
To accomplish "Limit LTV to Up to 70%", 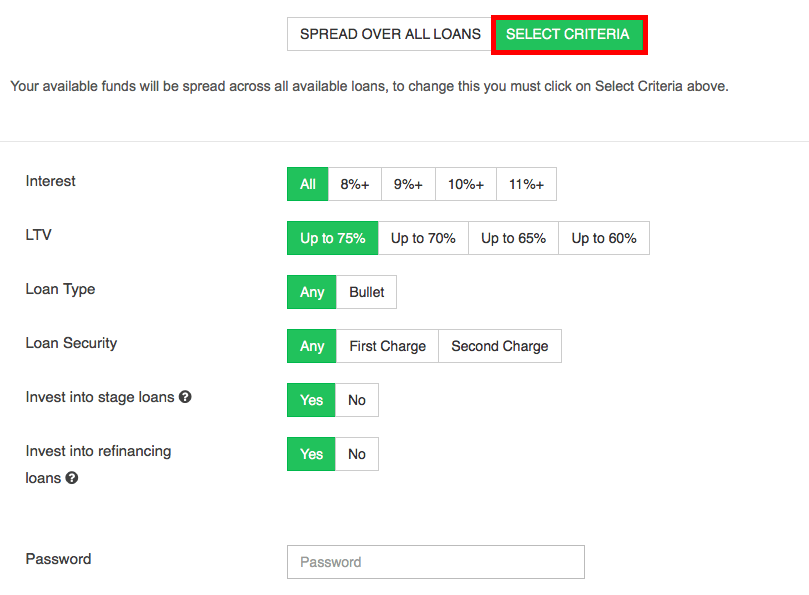I will (x=423, y=238).
